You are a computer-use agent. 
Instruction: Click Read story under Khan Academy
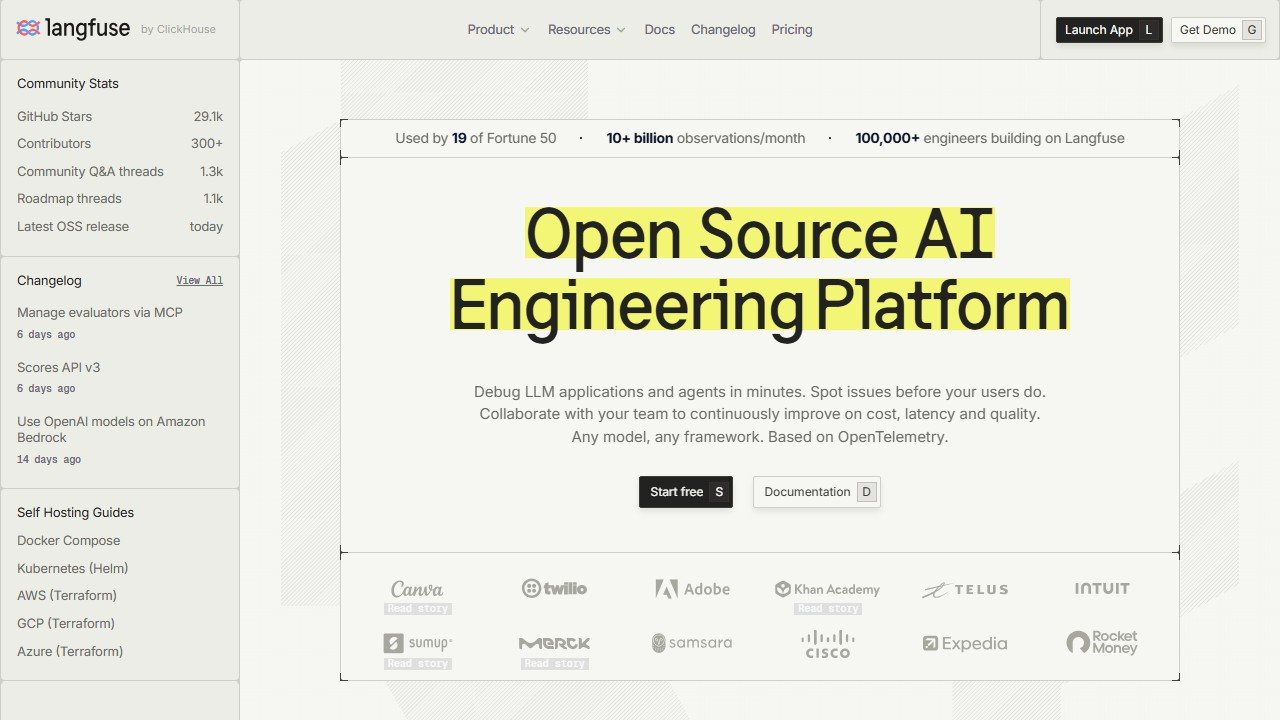(x=828, y=609)
